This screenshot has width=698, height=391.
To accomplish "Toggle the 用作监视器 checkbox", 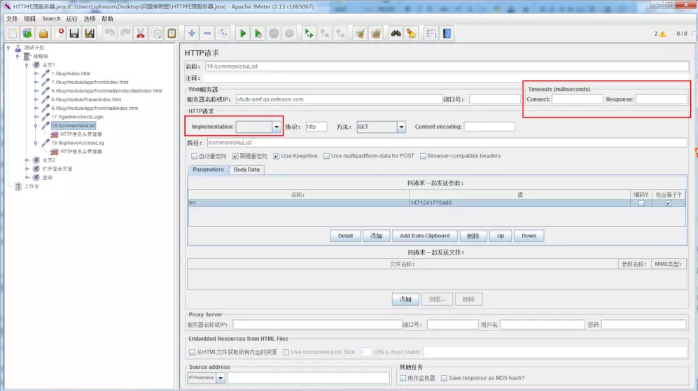I will [403, 378].
